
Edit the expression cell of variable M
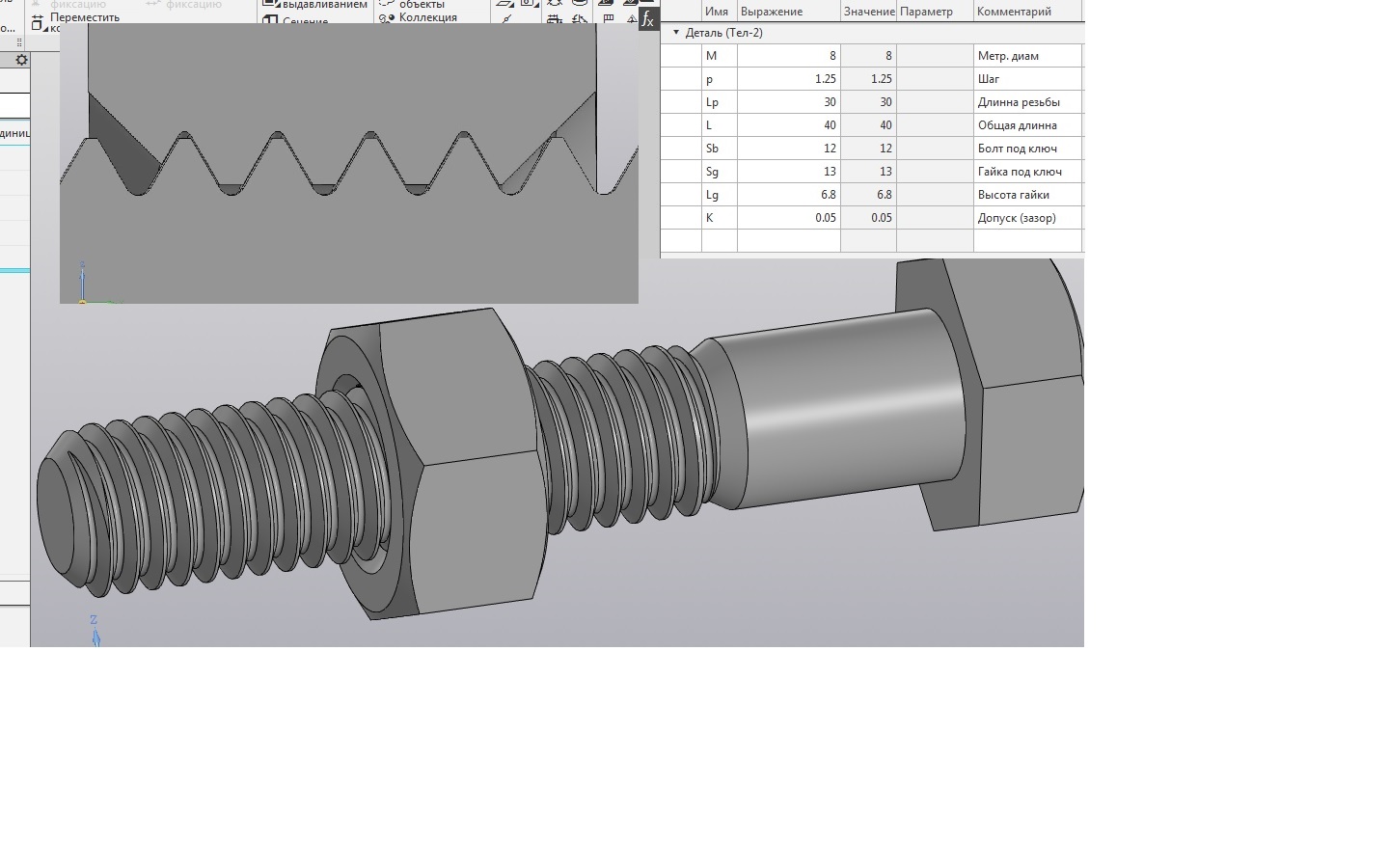pyautogui.click(x=789, y=56)
